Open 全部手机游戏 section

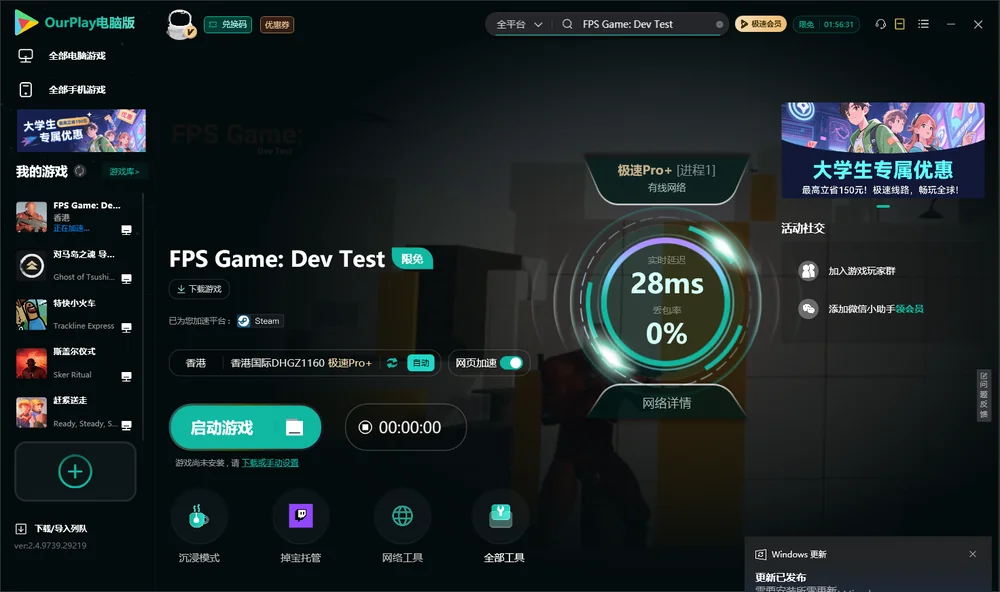coord(62,90)
